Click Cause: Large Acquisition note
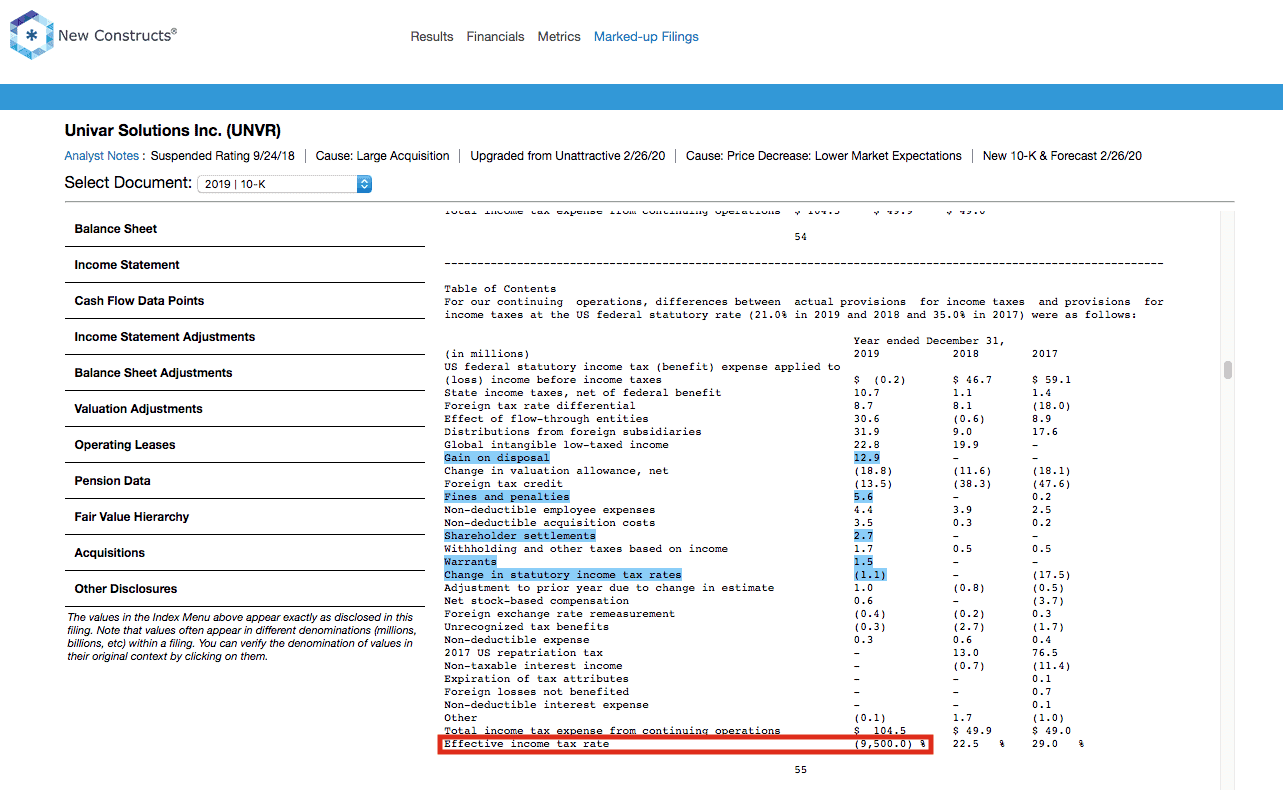The height and width of the screenshot is (790, 1283). pos(383,156)
